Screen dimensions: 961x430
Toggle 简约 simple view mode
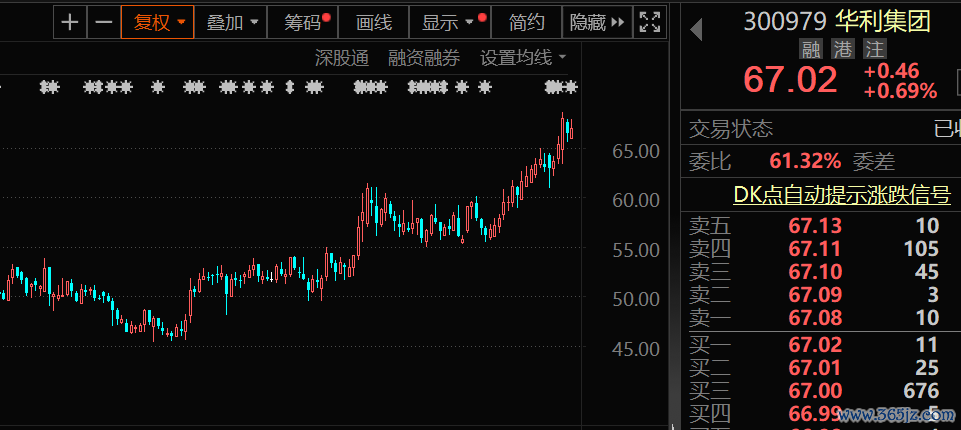(527, 22)
